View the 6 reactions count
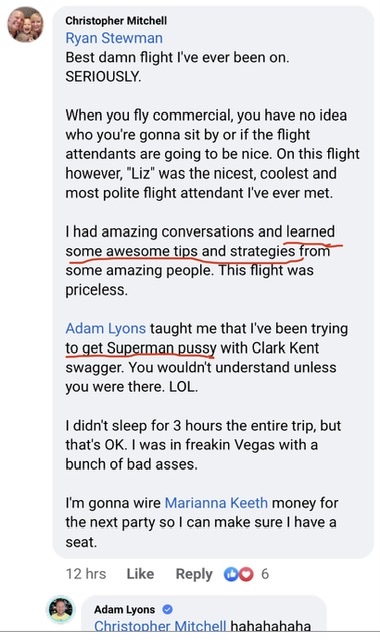This screenshot has height=640, width=380. pos(265,574)
